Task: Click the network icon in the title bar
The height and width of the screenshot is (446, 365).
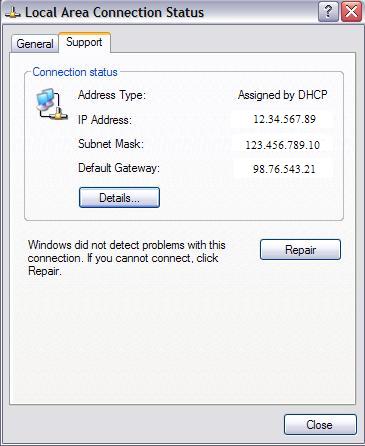Action: [13, 13]
